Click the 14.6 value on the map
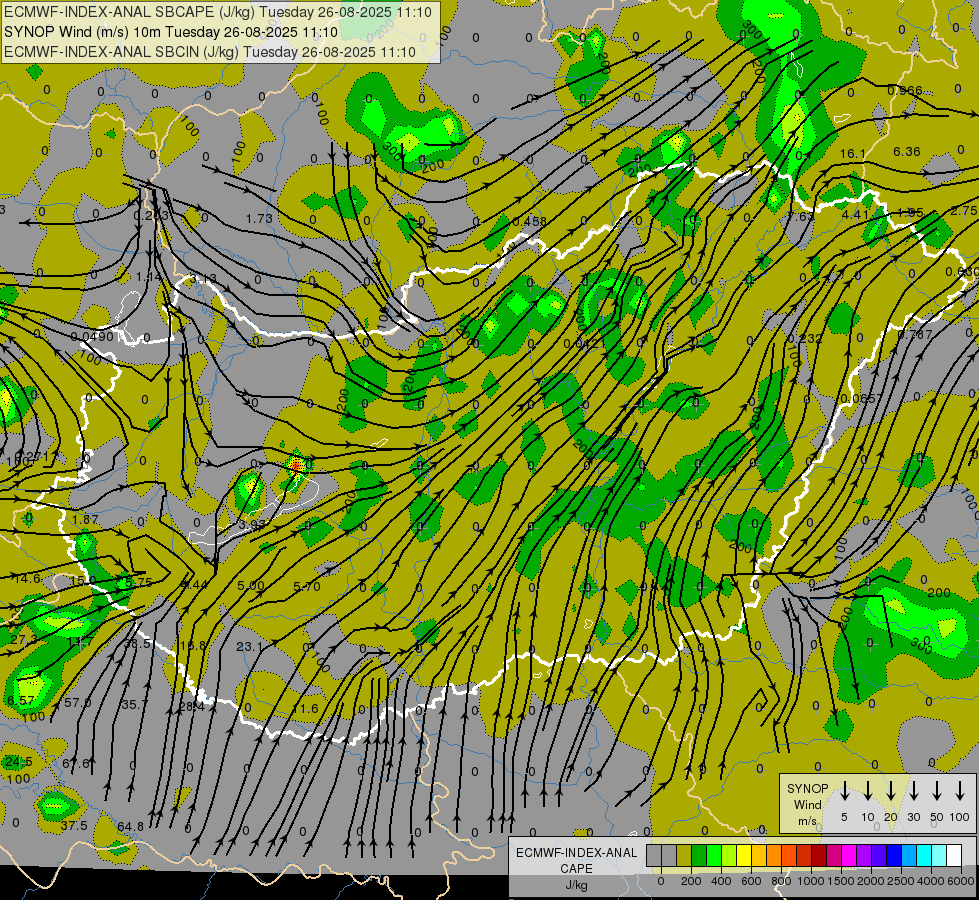The image size is (979, 900). [27, 578]
